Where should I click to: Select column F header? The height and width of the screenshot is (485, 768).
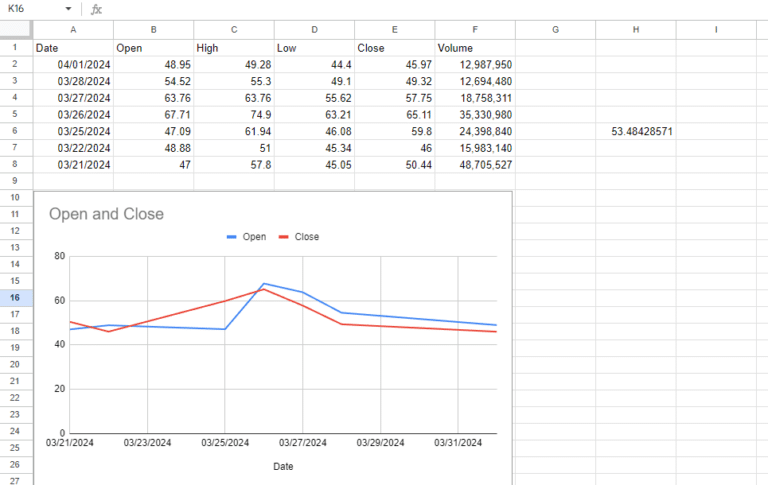pyautogui.click(x=475, y=30)
